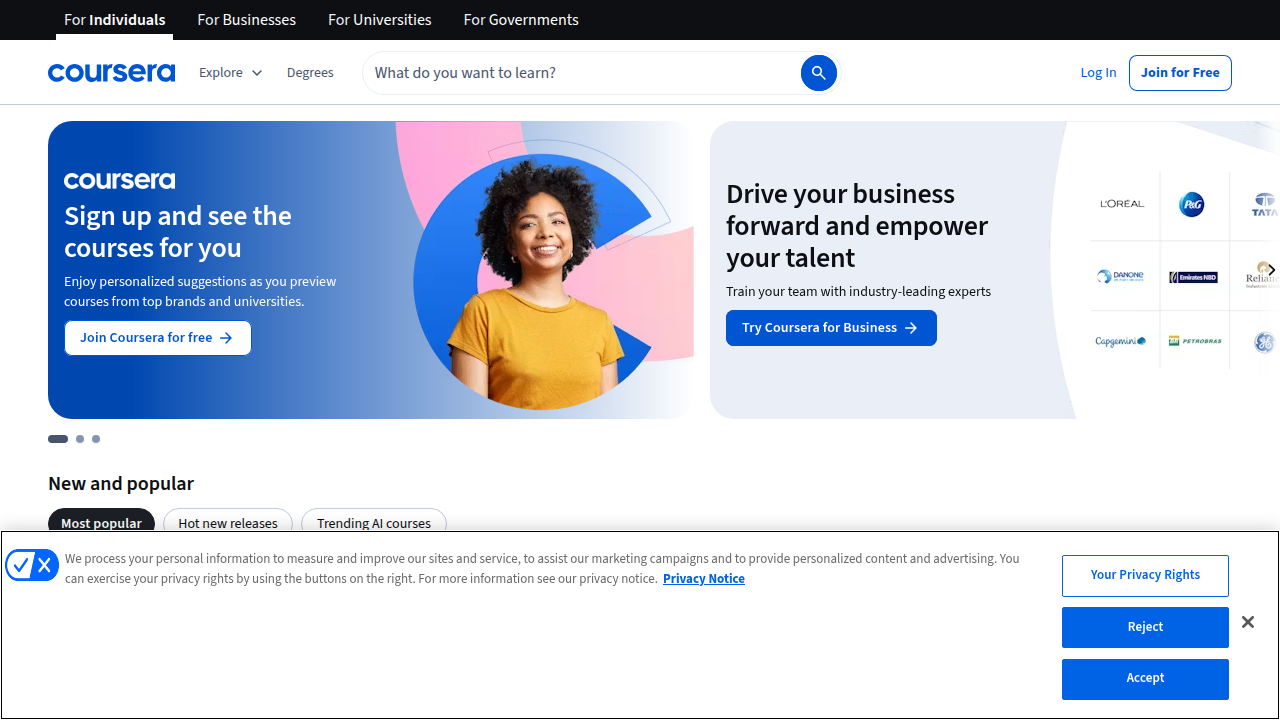Select the third carousel slide dot
The height and width of the screenshot is (720, 1280).
tap(96, 439)
